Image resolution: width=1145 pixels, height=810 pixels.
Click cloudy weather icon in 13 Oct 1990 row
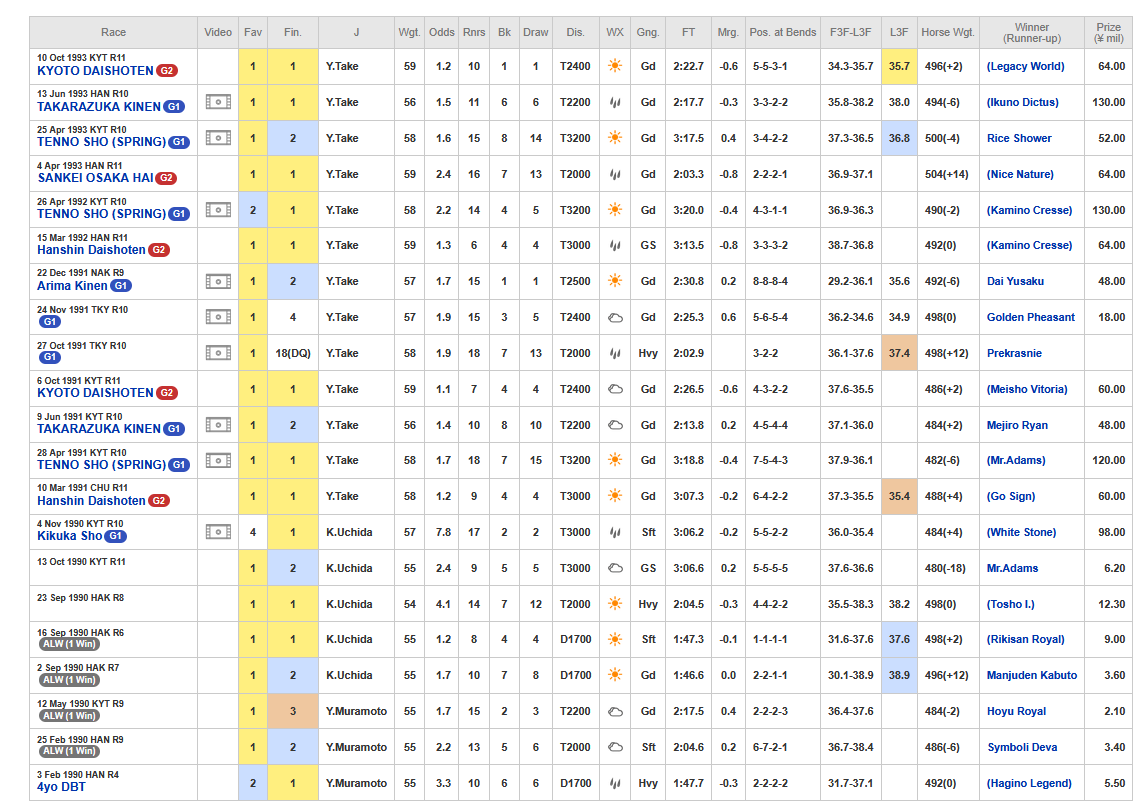615,568
